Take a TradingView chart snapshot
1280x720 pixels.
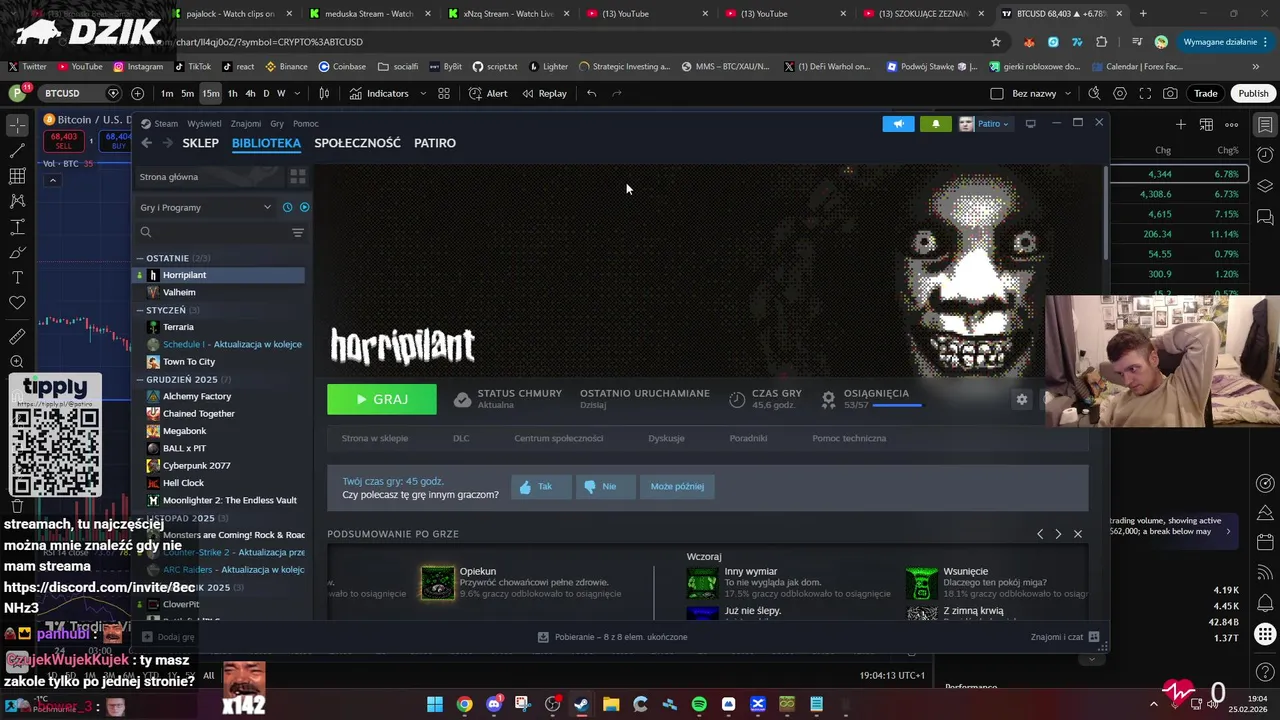click(x=1170, y=93)
